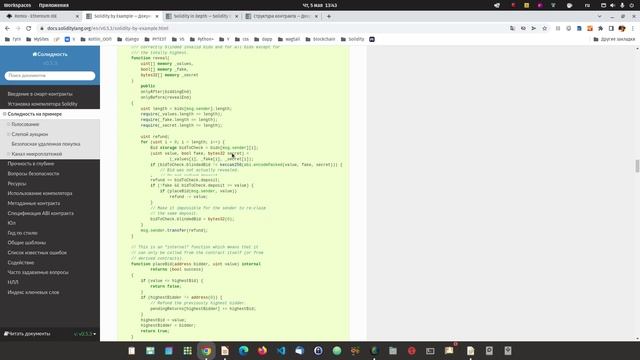
Task: Bookmark this page with the star icon
Action: tap(544, 28)
